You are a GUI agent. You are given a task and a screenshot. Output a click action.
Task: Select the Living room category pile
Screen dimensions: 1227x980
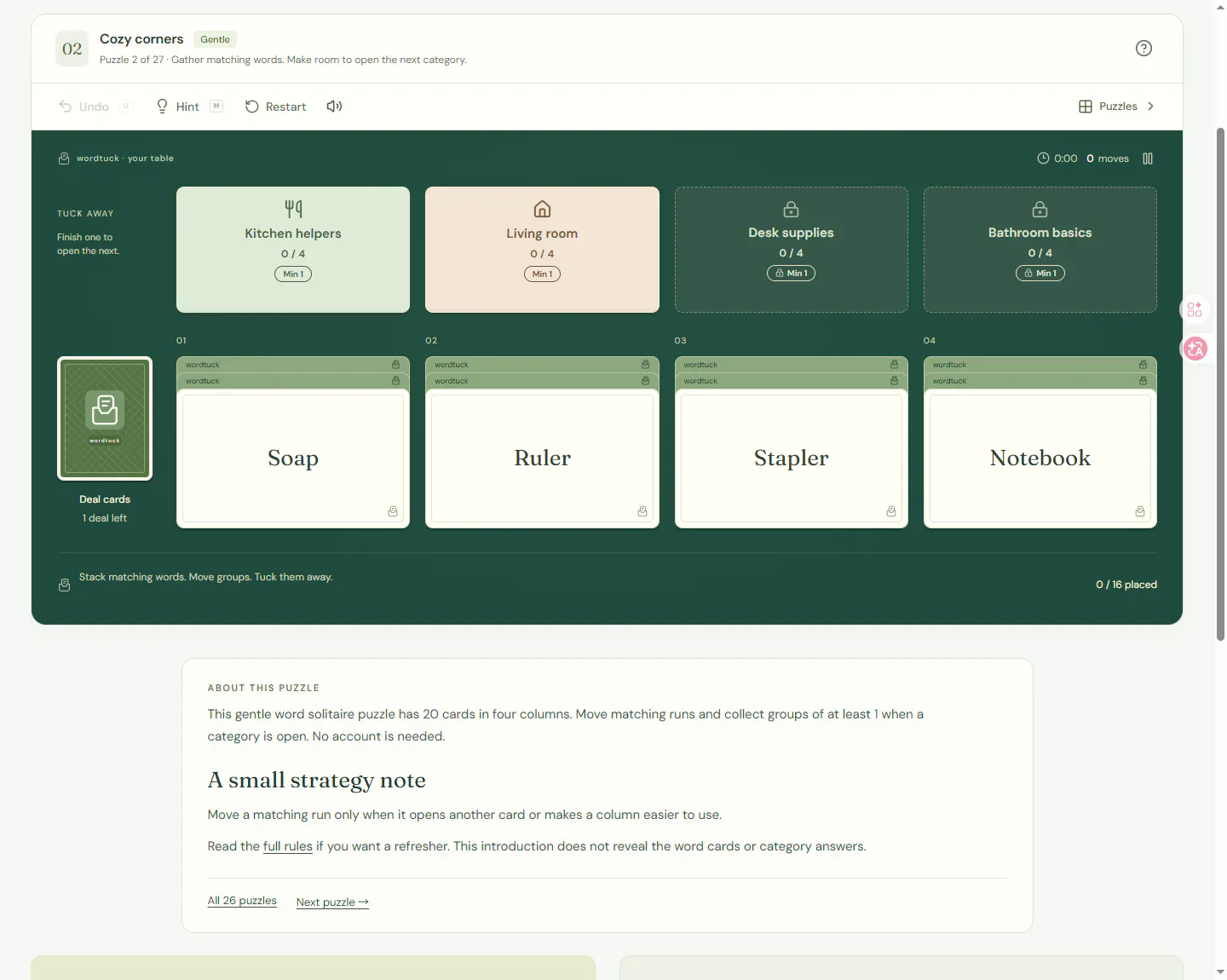(x=542, y=250)
